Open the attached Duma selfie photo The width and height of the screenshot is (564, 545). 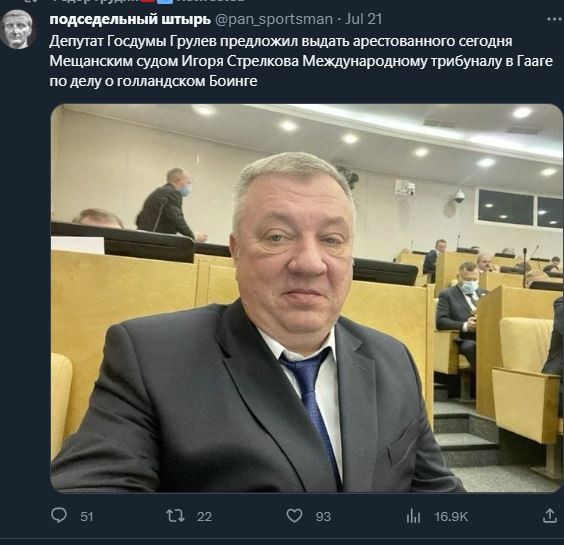pyautogui.click(x=306, y=298)
